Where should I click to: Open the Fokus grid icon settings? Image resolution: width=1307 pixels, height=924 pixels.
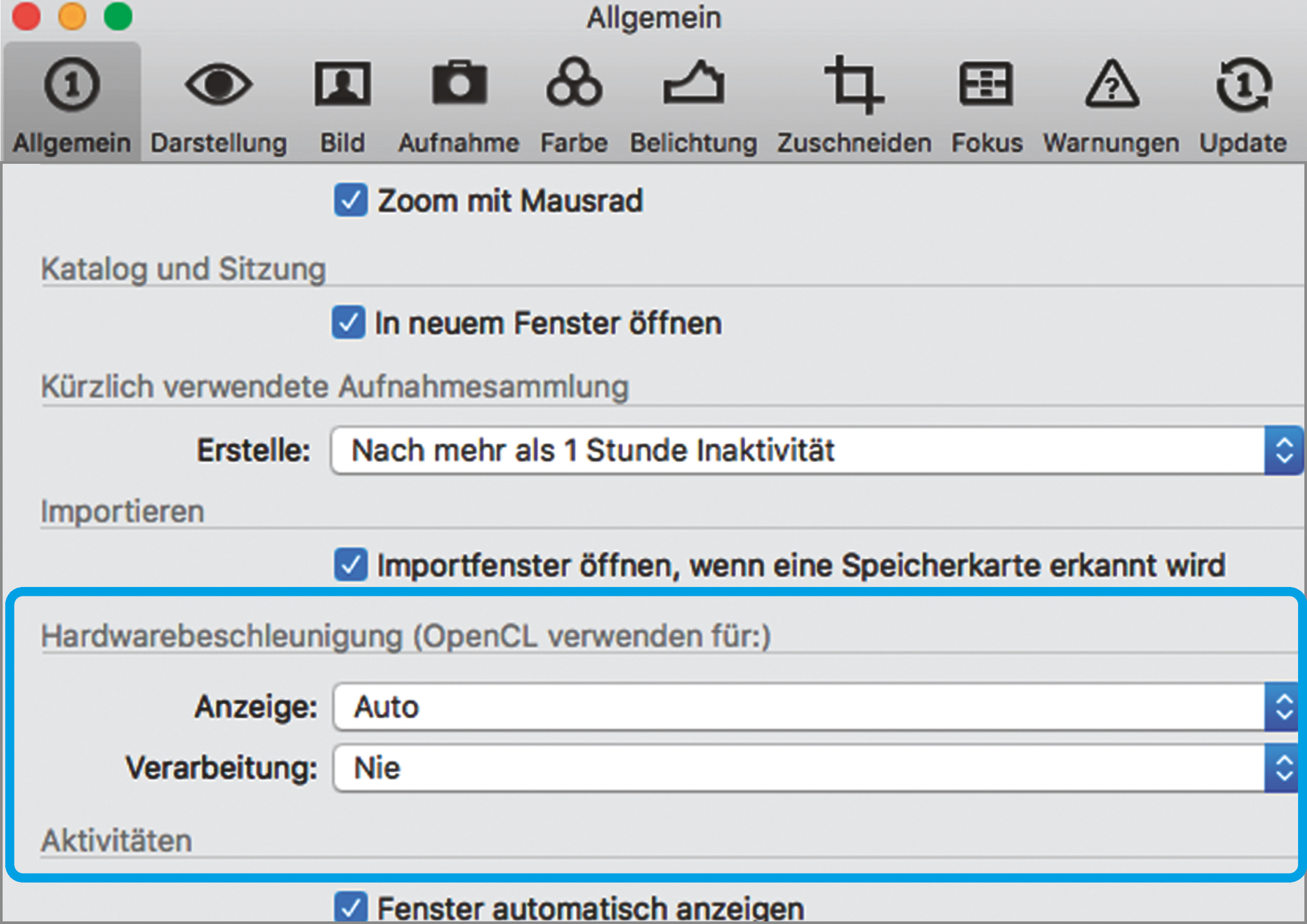(987, 84)
